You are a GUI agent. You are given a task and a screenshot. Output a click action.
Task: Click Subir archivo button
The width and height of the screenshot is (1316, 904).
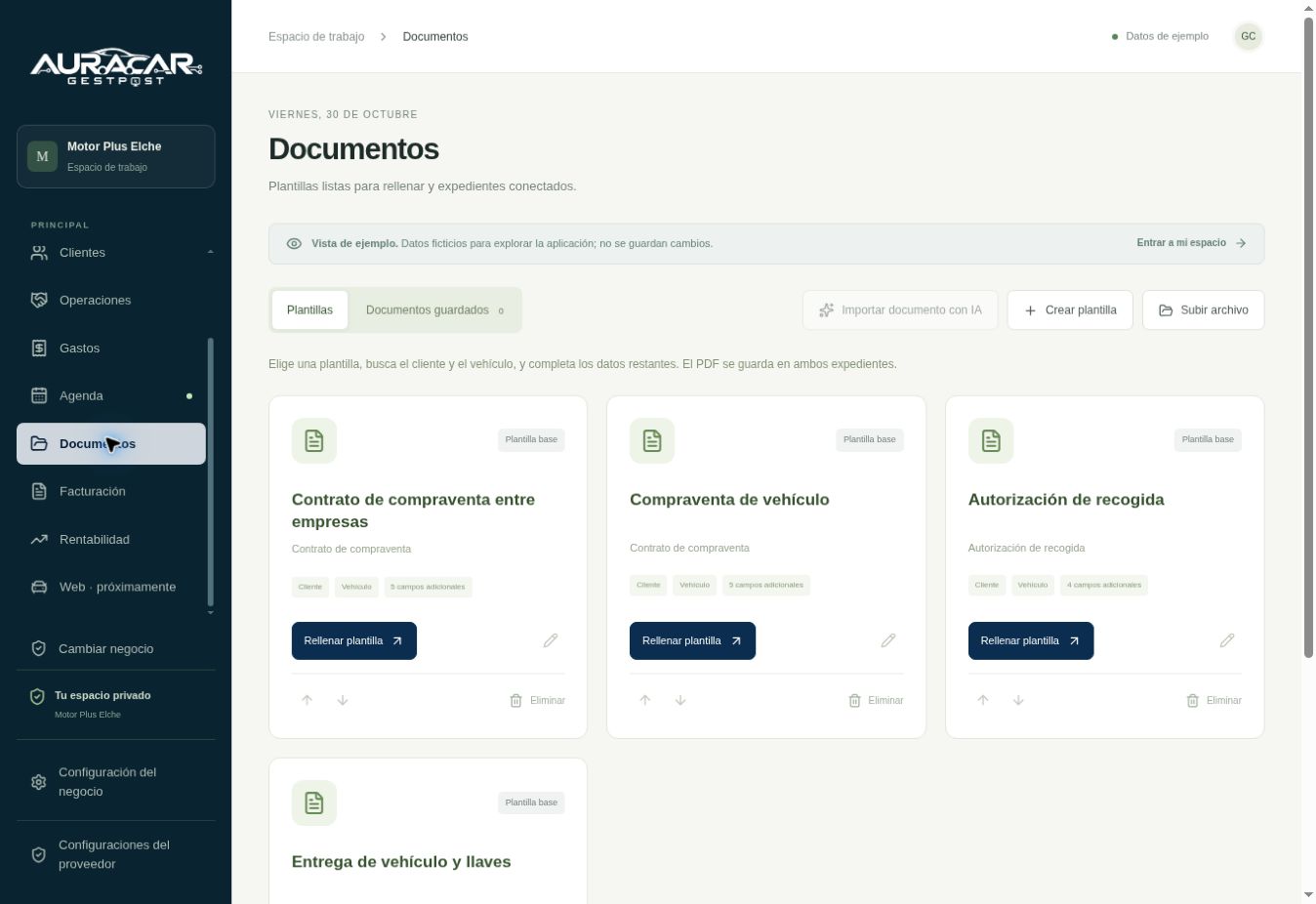tap(1203, 310)
